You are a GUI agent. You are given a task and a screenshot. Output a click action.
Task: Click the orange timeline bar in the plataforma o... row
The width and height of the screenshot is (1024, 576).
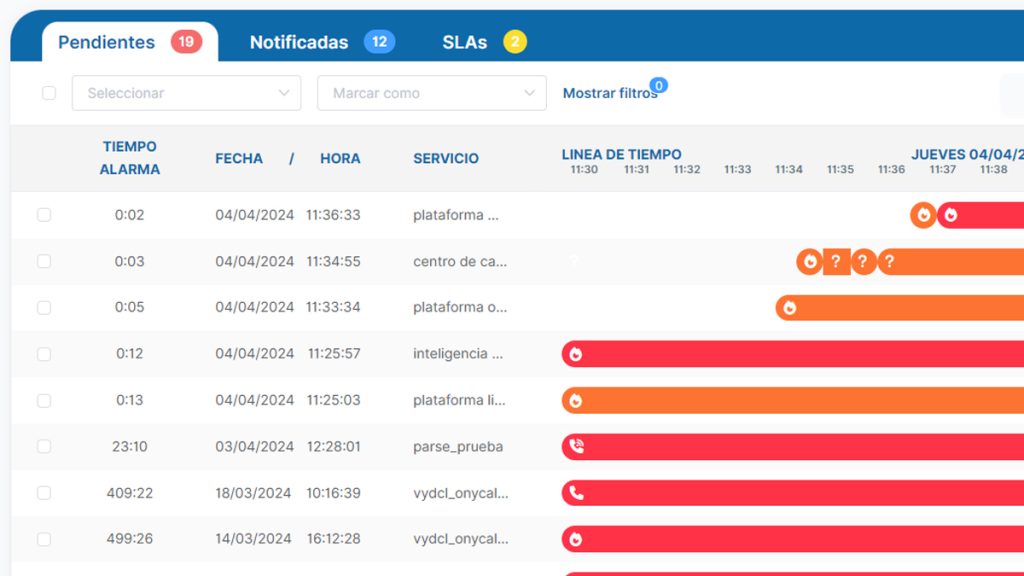900,308
